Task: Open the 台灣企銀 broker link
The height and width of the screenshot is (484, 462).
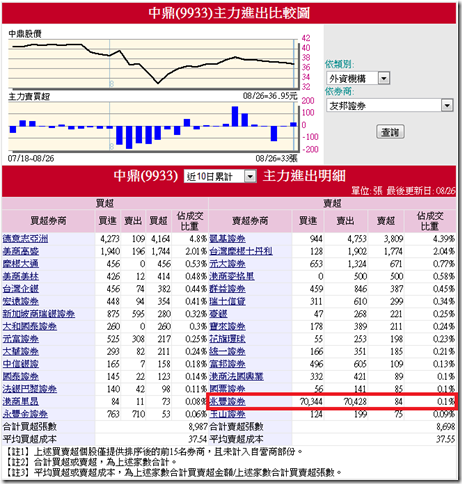Action: click(x=21, y=289)
